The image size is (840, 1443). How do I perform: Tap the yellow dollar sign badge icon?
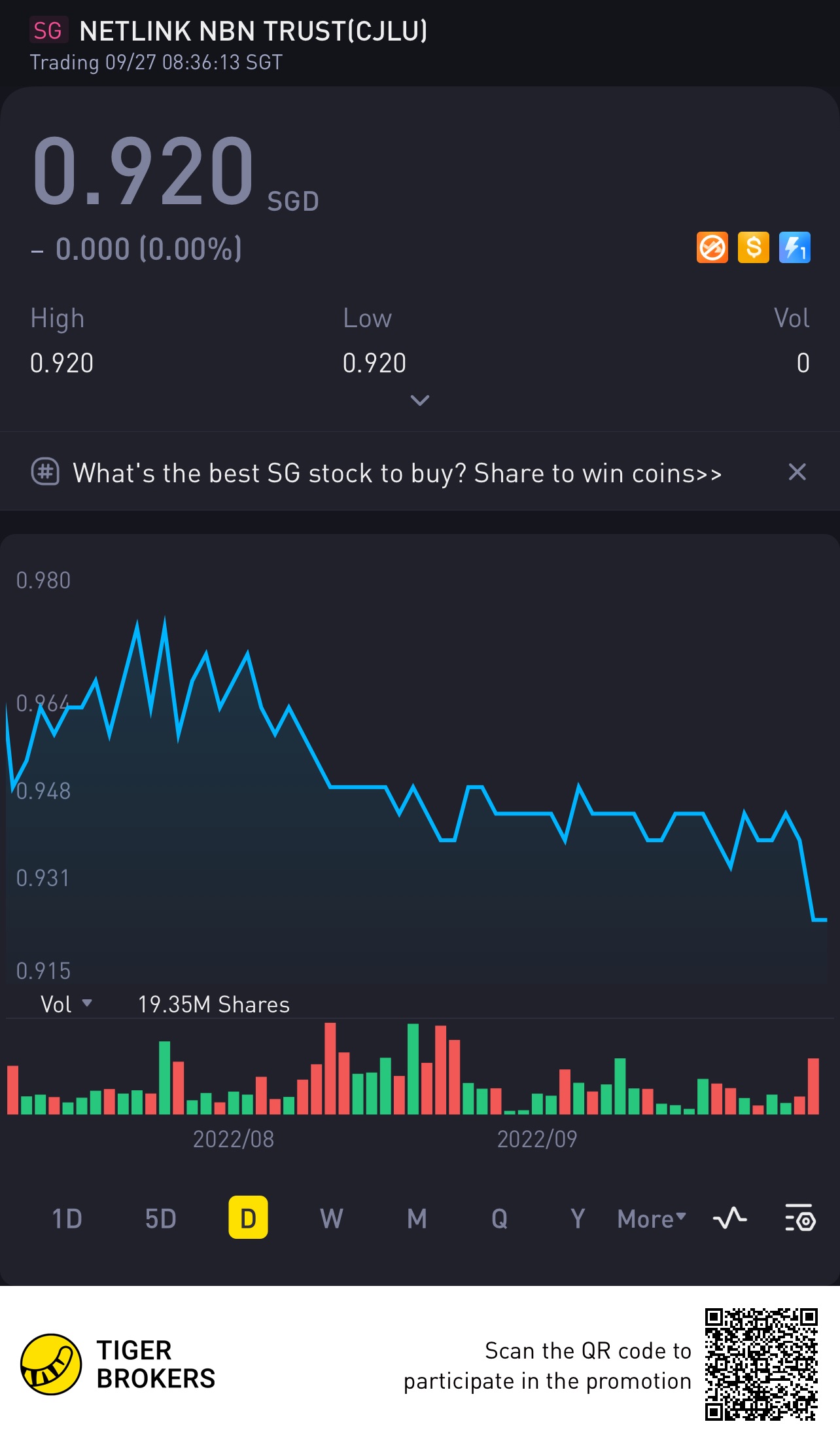pyautogui.click(x=754, y=248)
